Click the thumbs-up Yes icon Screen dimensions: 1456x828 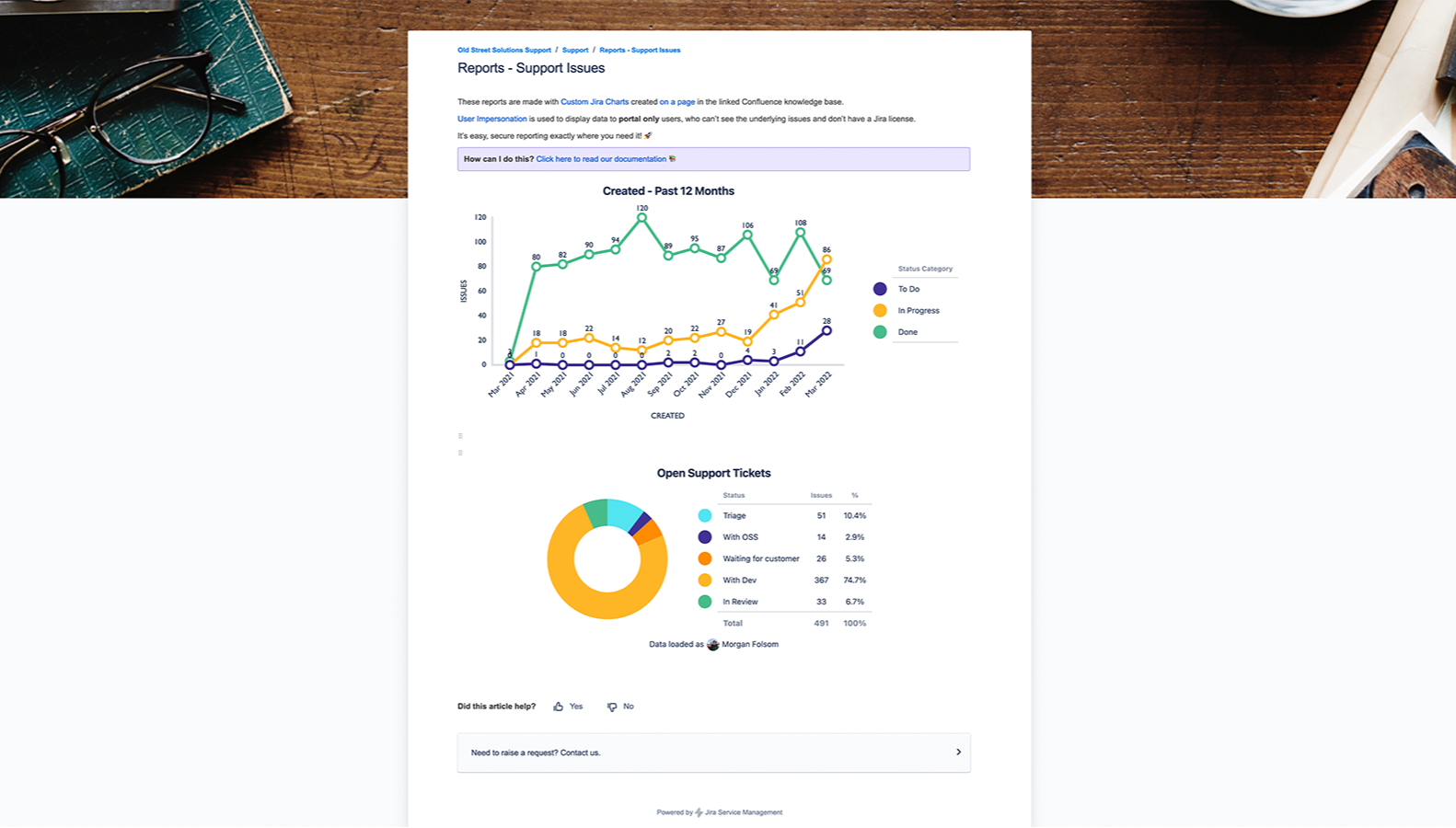pos(559,707)
